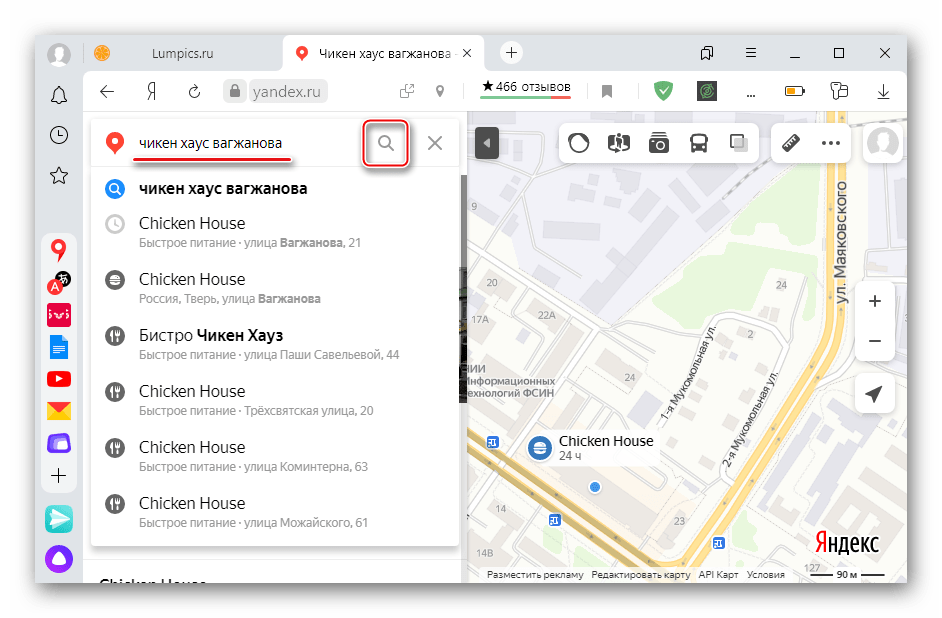Show public transport bus icon layer
The height and width of the screenshot is (618, 942).
click(x=699, y=143)
